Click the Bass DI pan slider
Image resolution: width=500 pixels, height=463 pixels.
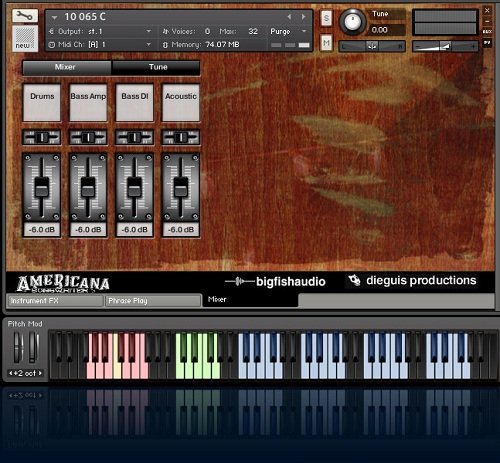coord(134,137)
